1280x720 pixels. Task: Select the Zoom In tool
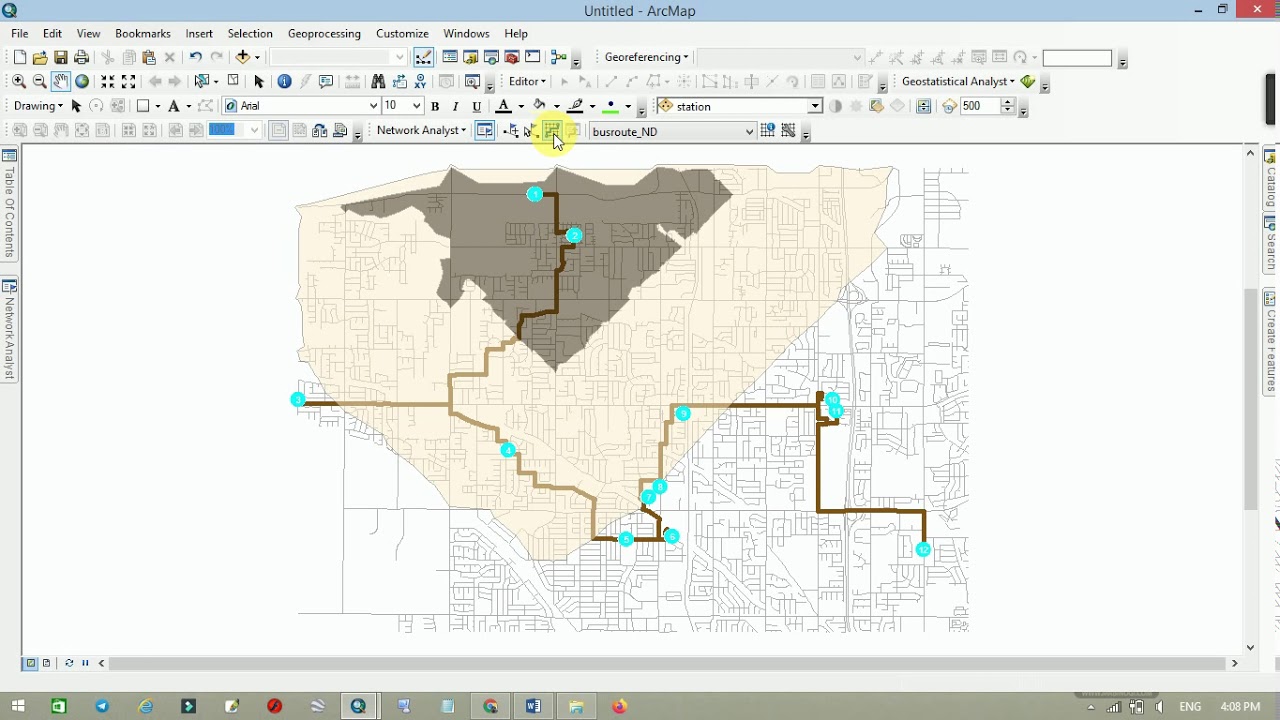19,81
